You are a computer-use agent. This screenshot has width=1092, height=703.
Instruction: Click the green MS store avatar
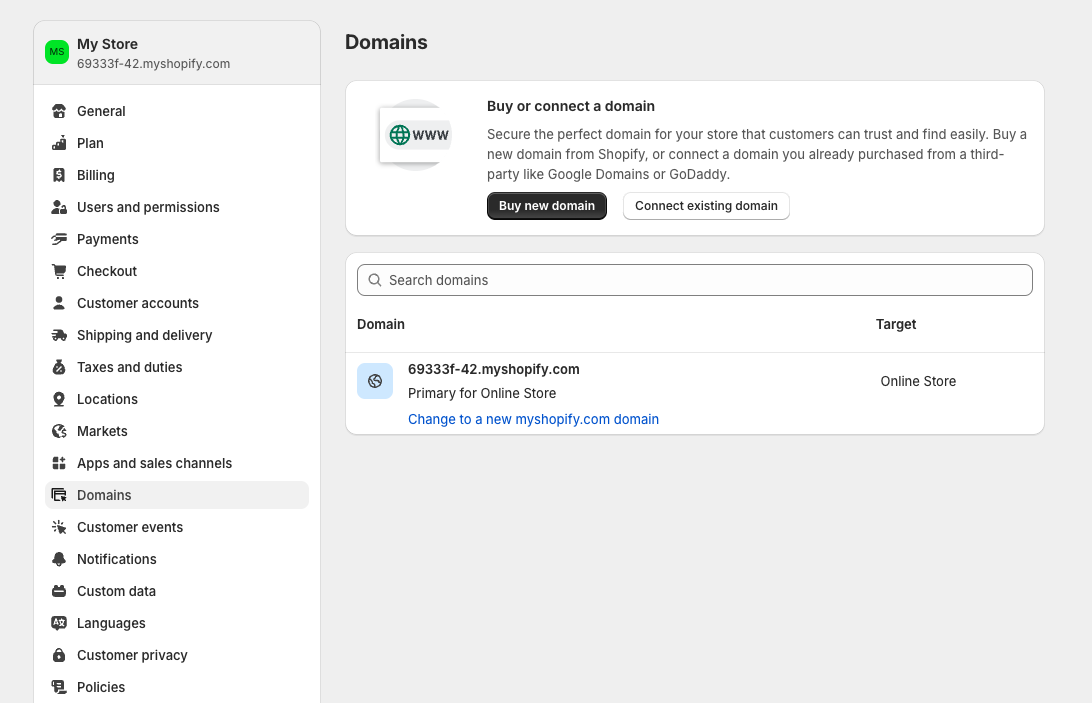[x=56, y=51]
